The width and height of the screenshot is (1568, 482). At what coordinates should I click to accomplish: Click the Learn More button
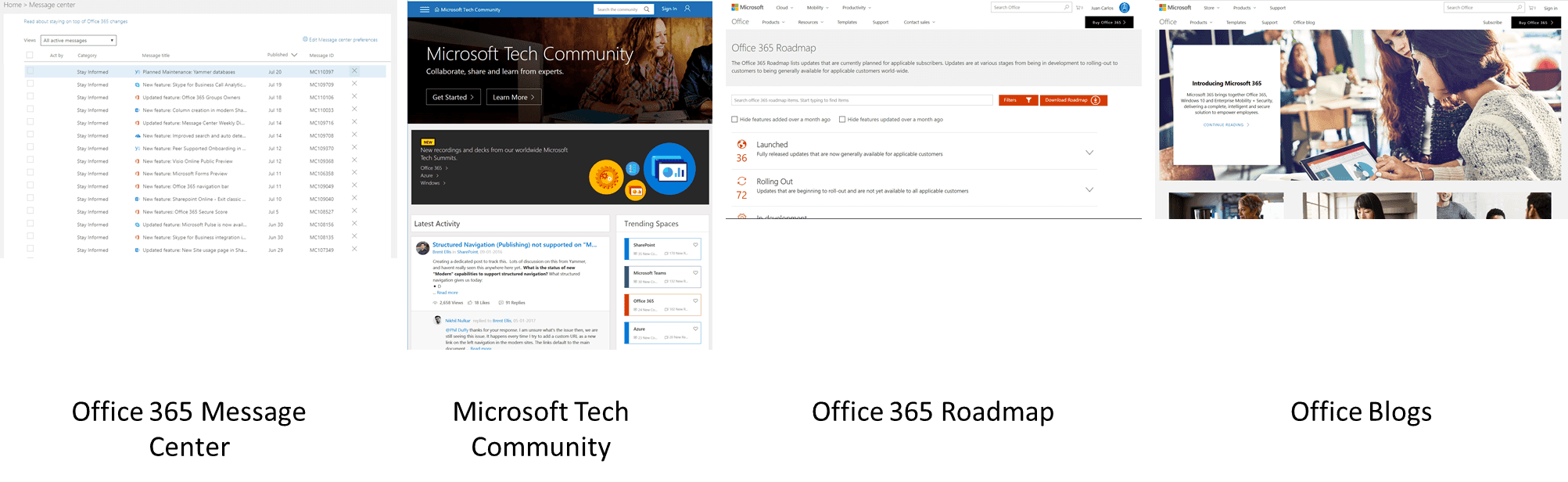514,97
